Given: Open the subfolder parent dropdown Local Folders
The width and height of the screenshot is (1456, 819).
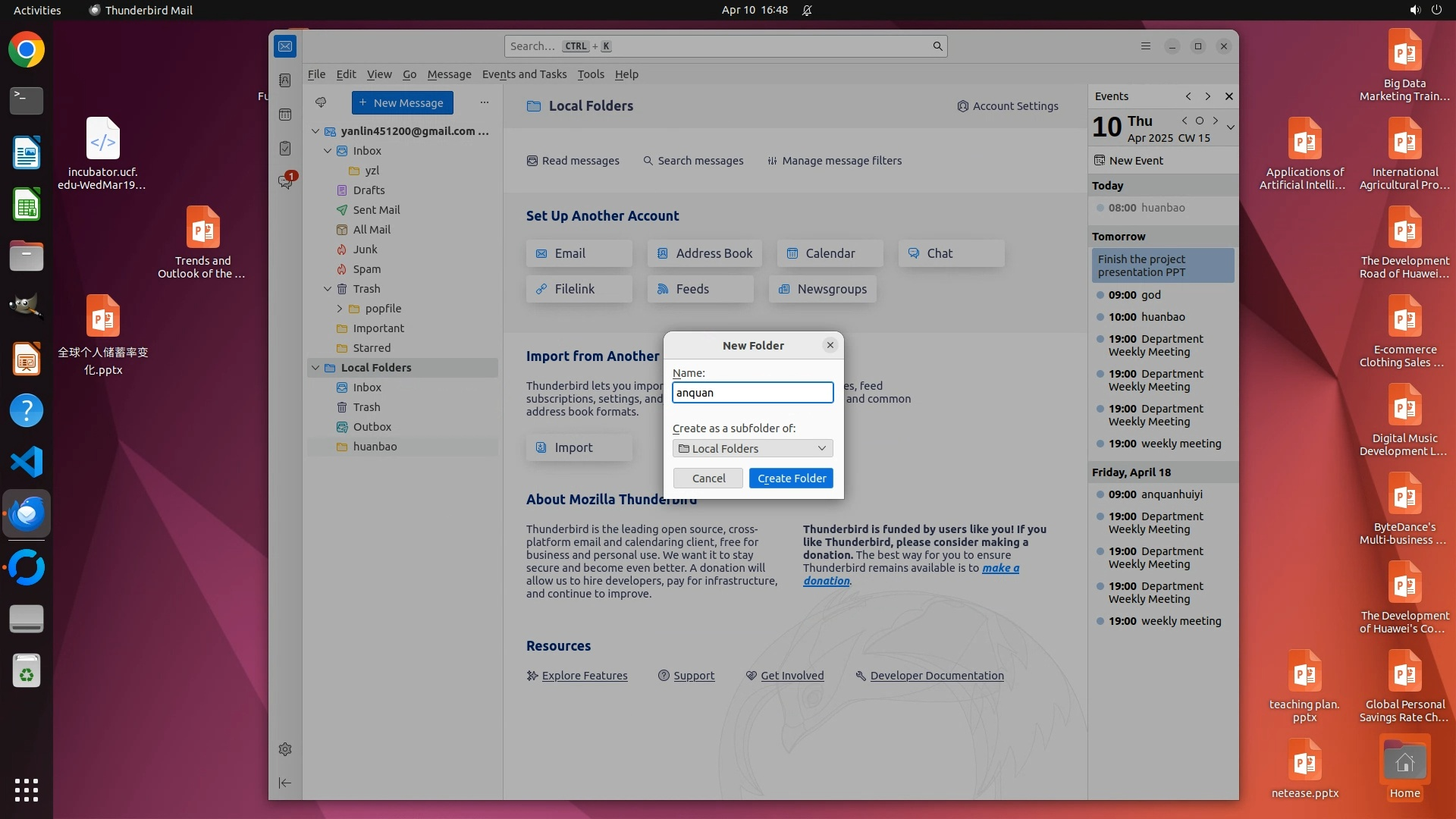Looking at the screenshot, I should (x=752, y=448).
